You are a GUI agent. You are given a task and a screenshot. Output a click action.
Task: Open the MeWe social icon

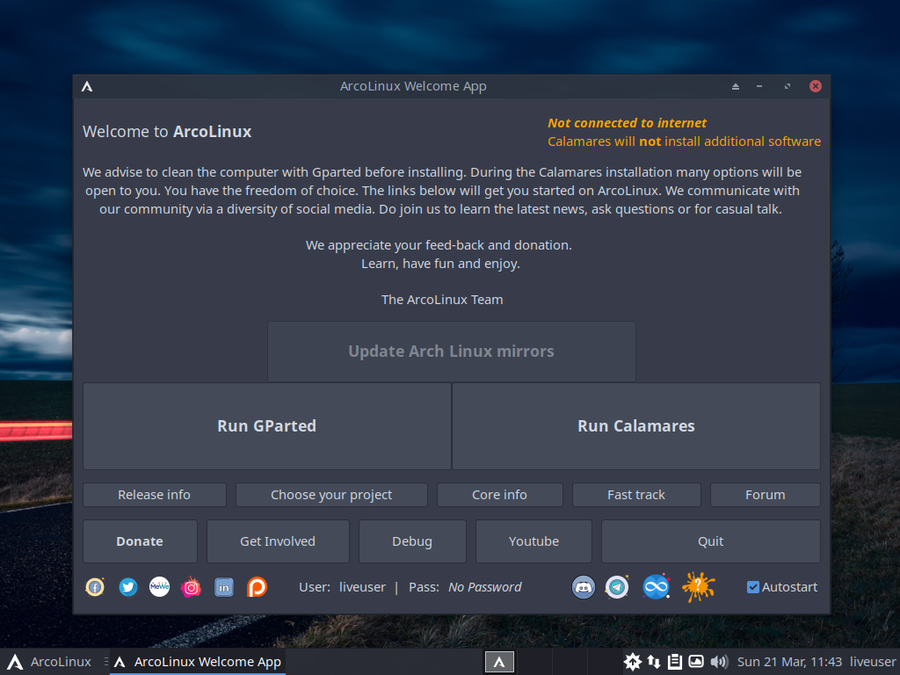click(x=160, y=587)
